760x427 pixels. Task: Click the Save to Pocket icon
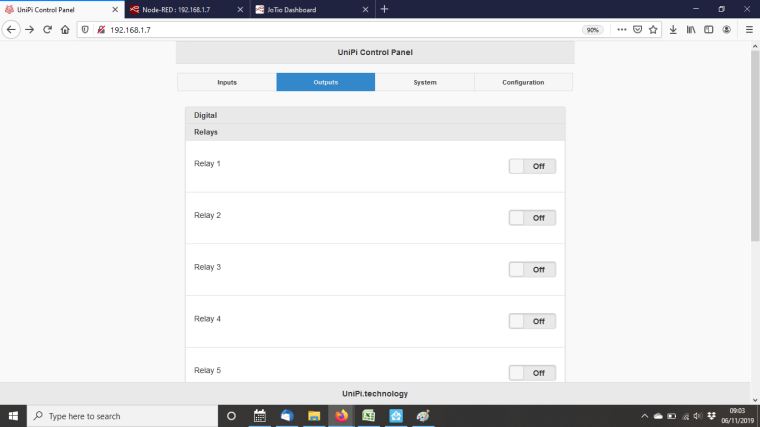[637, 30]
